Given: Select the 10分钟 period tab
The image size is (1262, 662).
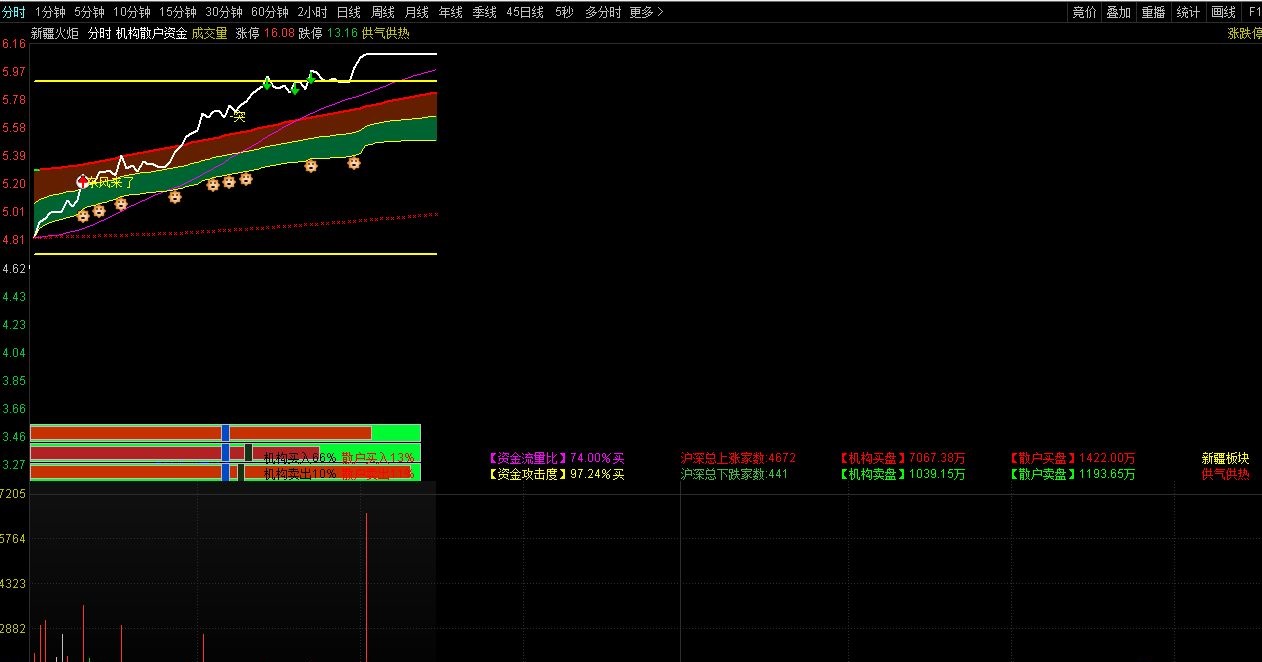Looking at the screenshot, I should (x=132, y=12).
